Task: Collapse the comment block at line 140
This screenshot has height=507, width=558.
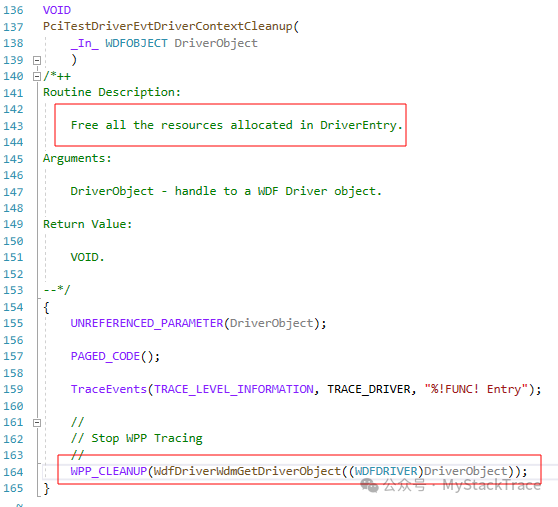Action: (x=37, y=76)
